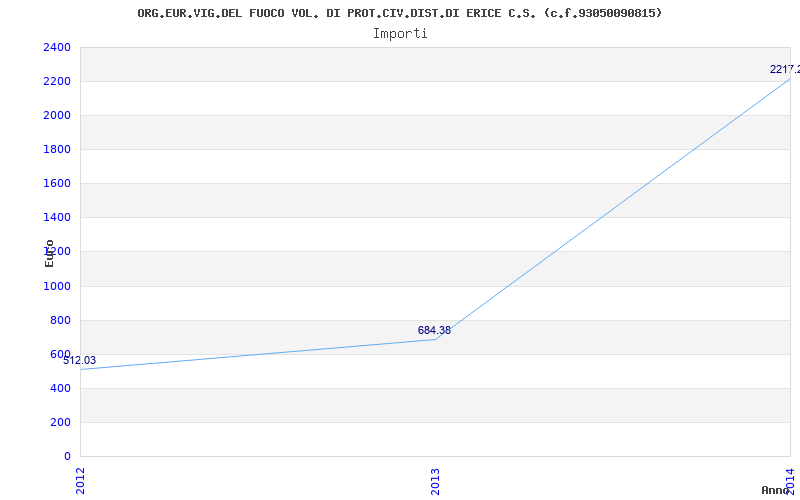
Task: Click the 2400 y-axis tick label
Action: point(57,47)
